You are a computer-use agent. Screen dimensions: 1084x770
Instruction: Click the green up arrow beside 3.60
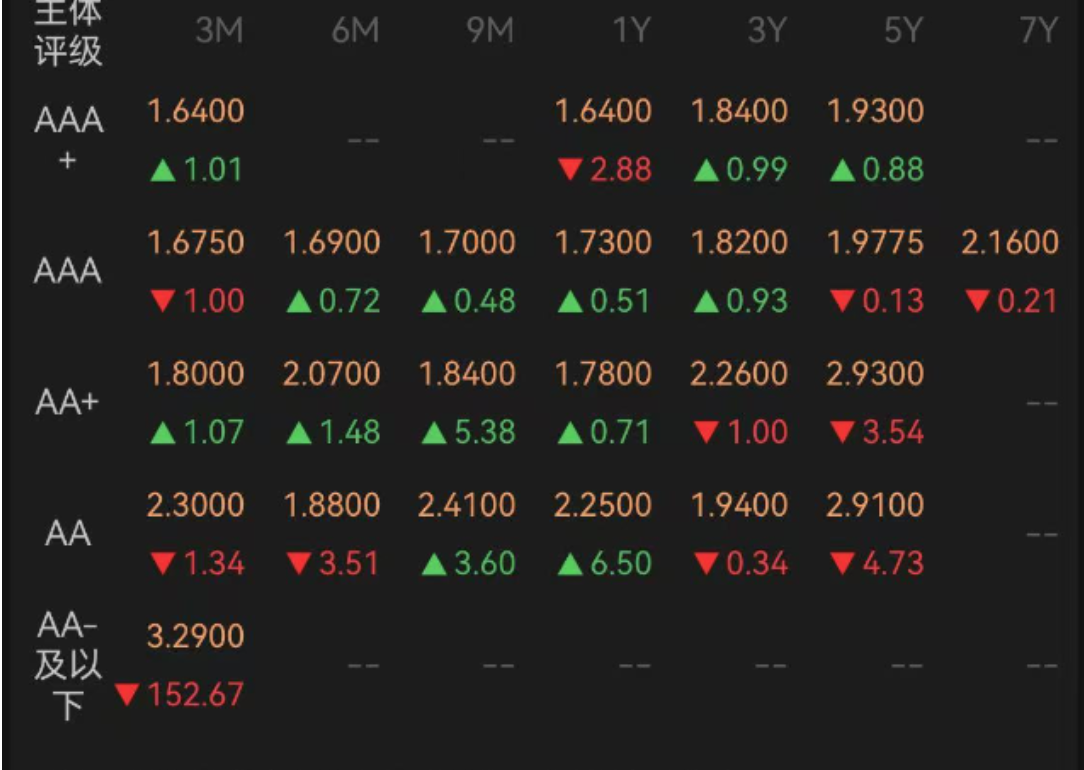[434, 565]
